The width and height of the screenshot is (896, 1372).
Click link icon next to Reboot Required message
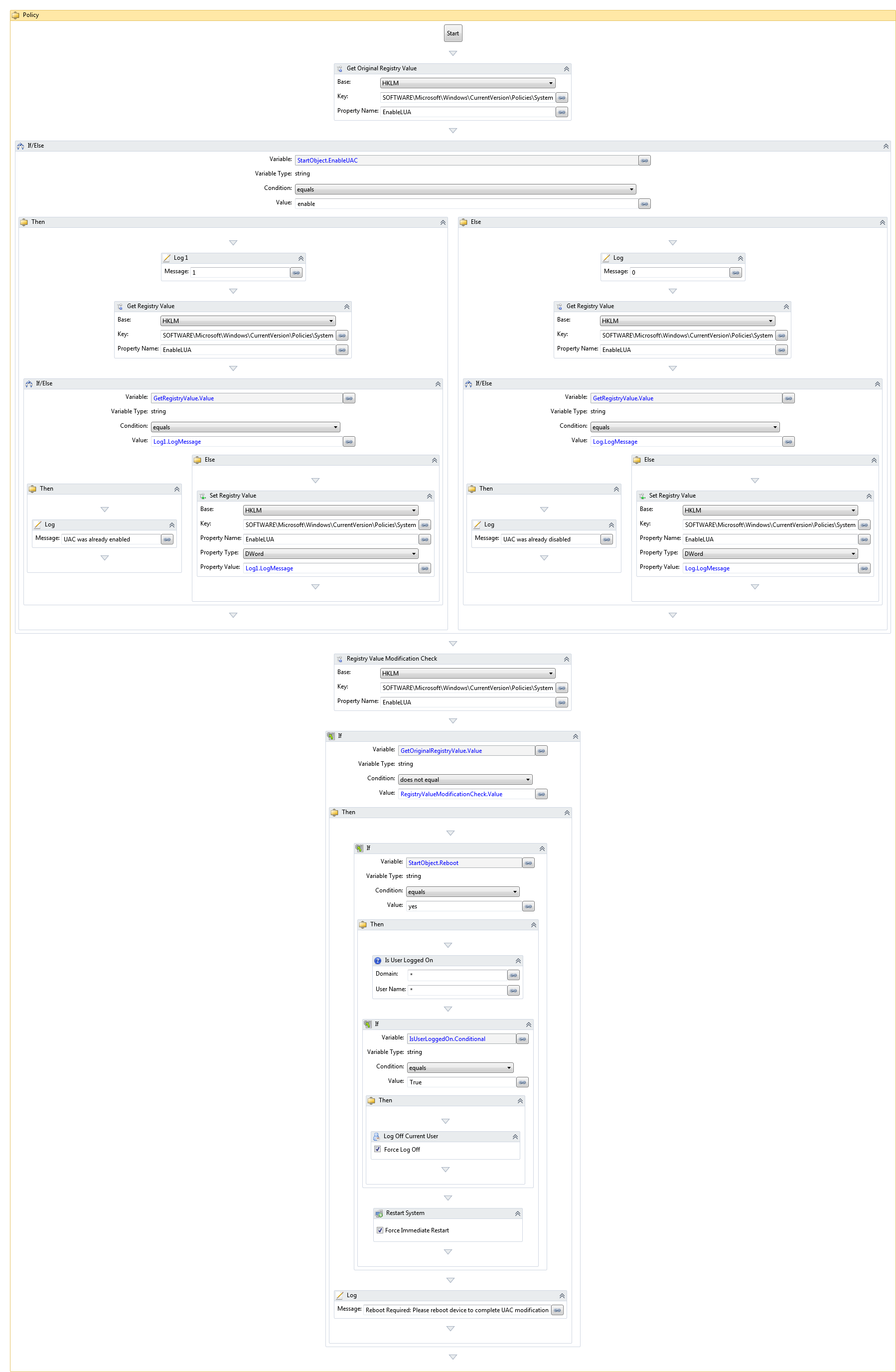point(557,1310)
